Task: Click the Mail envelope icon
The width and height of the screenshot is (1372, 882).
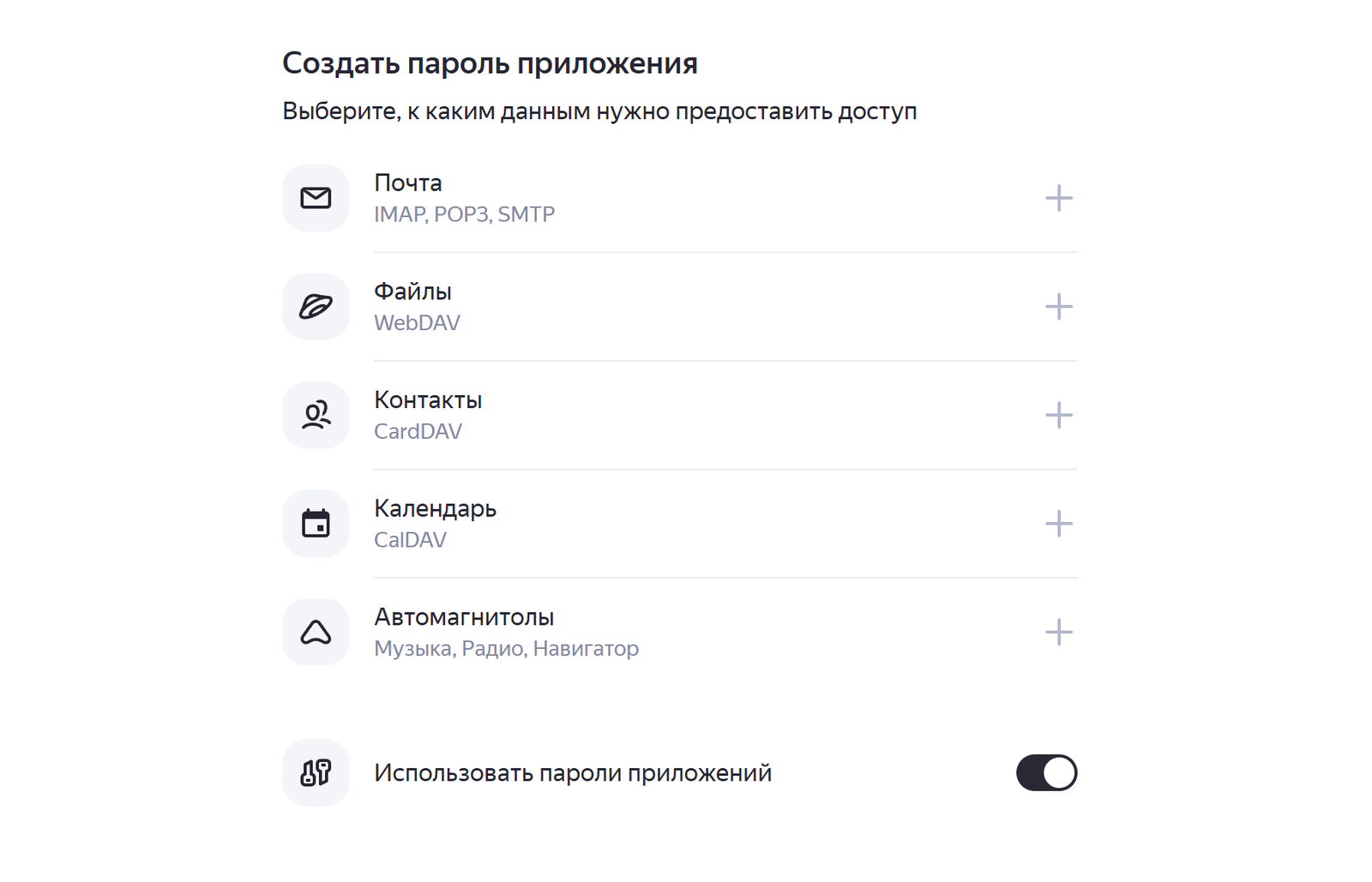Action: [x=316, y=198]
